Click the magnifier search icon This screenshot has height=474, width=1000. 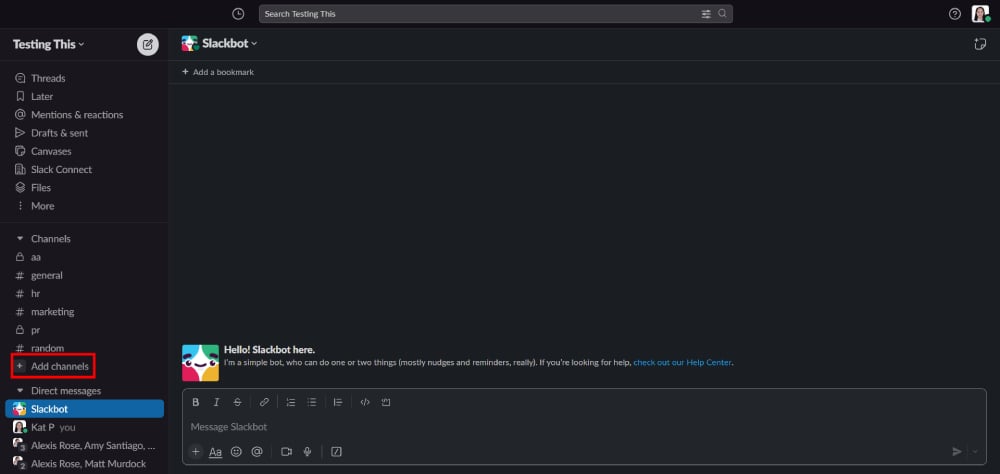click(722, 13)
